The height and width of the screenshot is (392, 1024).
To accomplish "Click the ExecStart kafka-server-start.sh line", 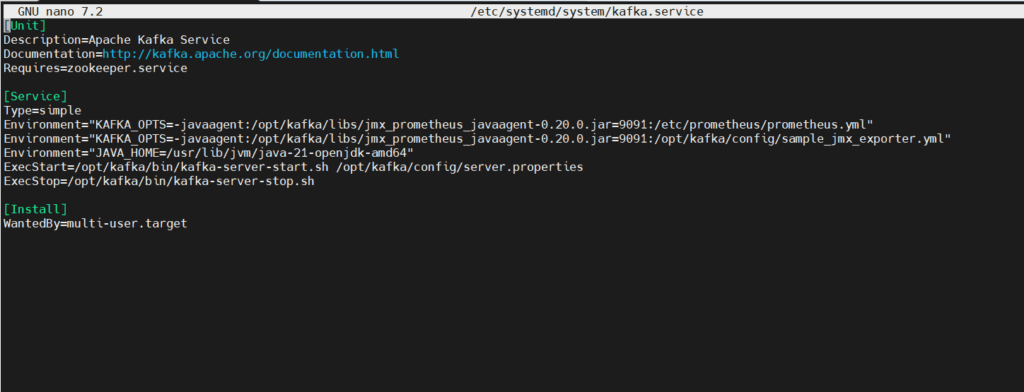I will (293, 167).
